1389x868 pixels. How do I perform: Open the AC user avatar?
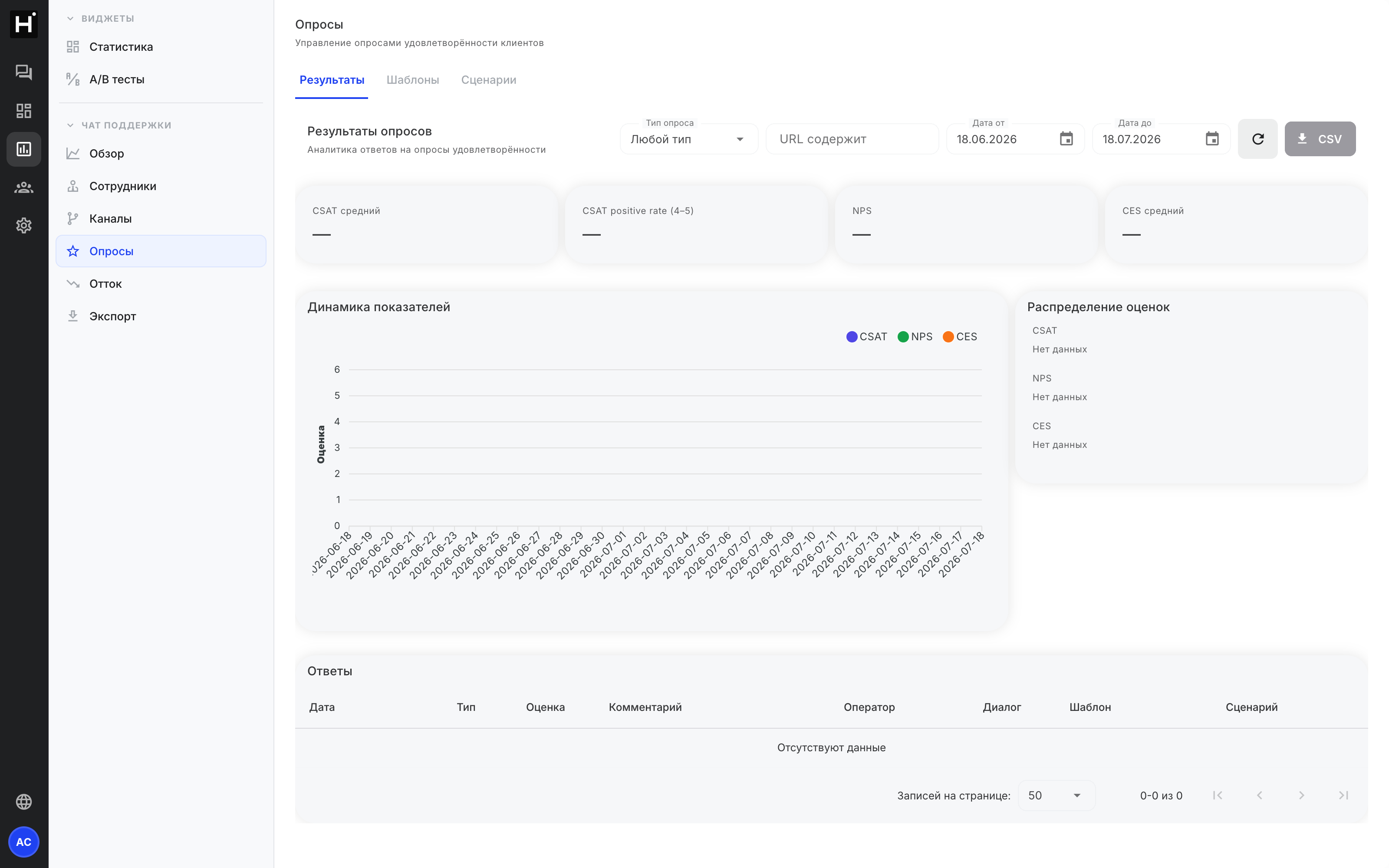point(23,842)
